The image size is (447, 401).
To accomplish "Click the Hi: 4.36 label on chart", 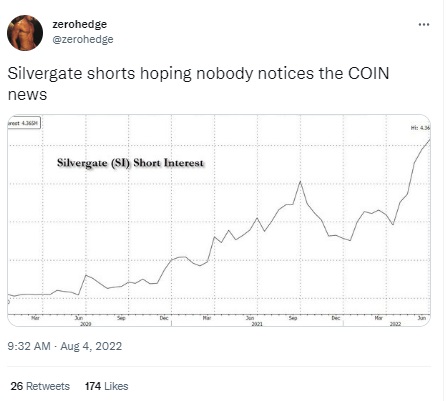I will [421, 128].
